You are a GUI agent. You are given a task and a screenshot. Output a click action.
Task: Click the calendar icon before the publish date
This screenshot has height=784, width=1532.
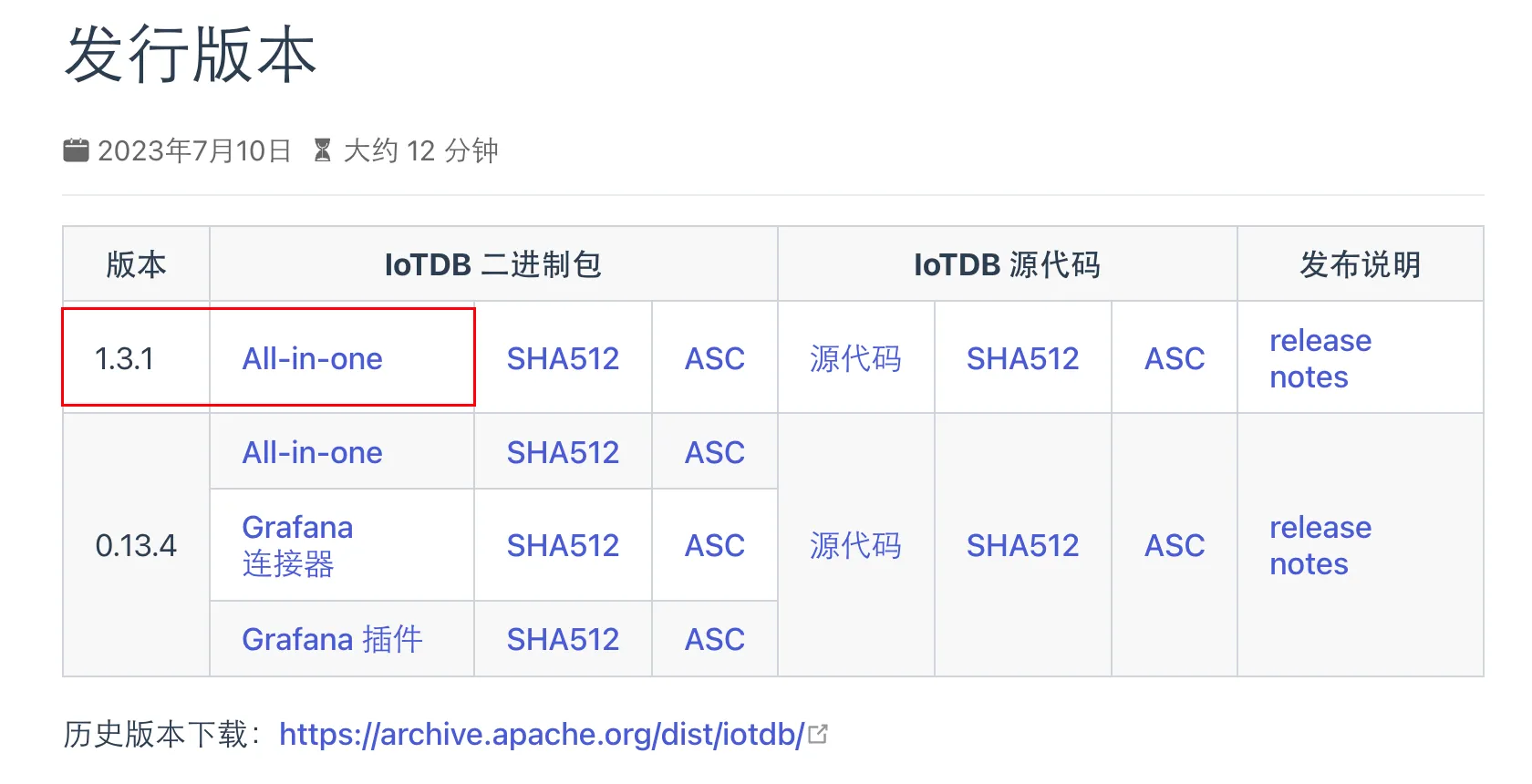click(77, 149)
